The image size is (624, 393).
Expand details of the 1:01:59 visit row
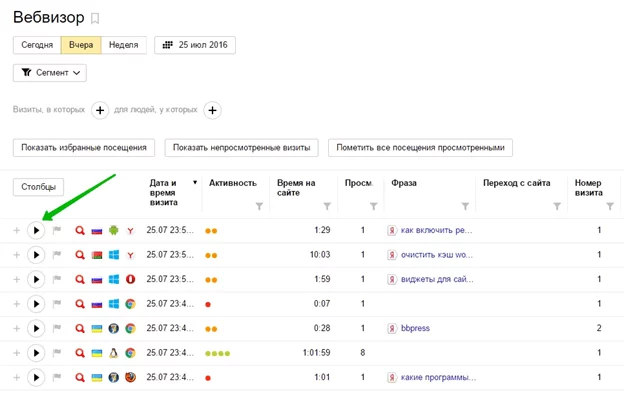(16, 353)
